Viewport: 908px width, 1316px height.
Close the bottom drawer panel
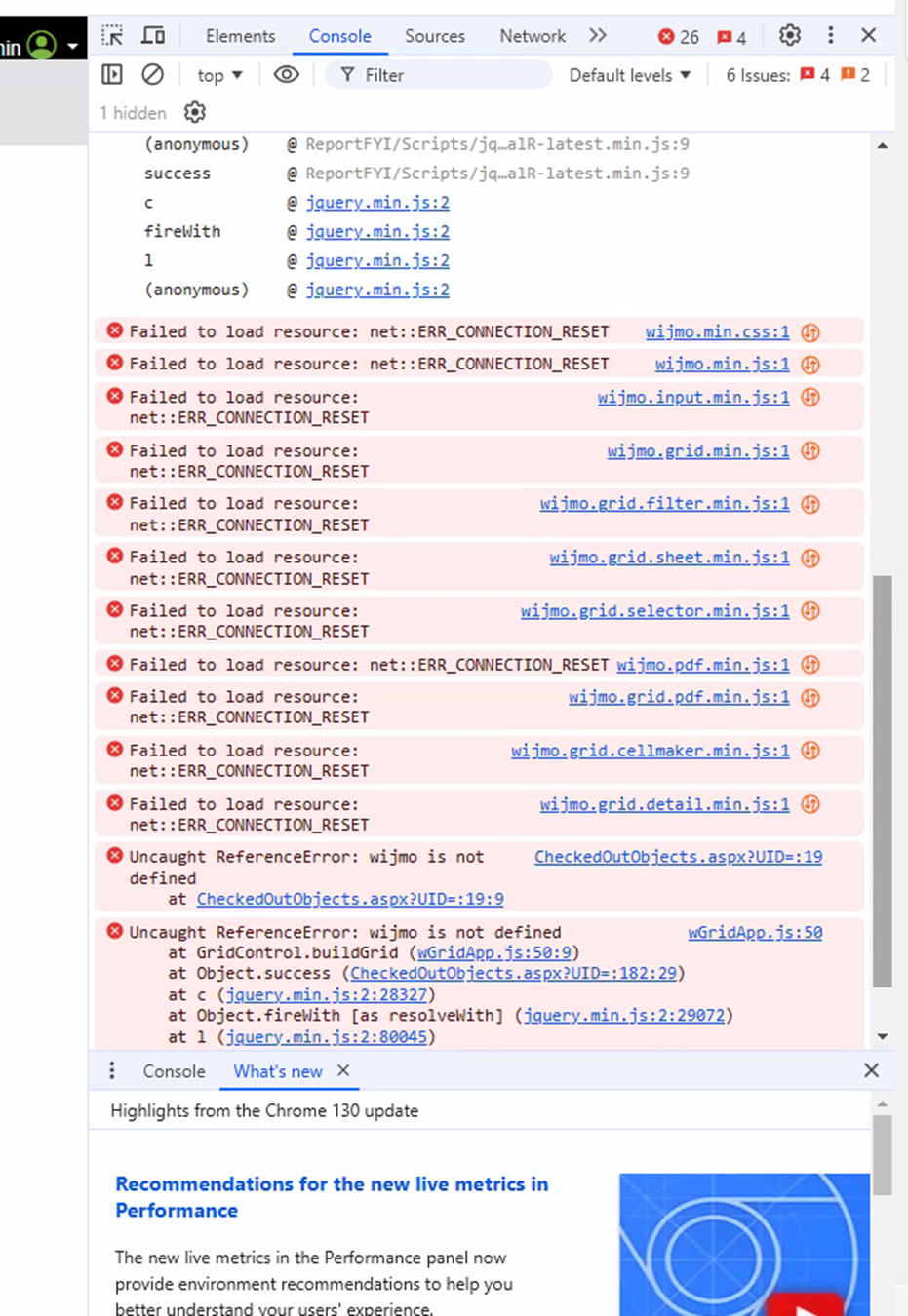pos(871,1070)
